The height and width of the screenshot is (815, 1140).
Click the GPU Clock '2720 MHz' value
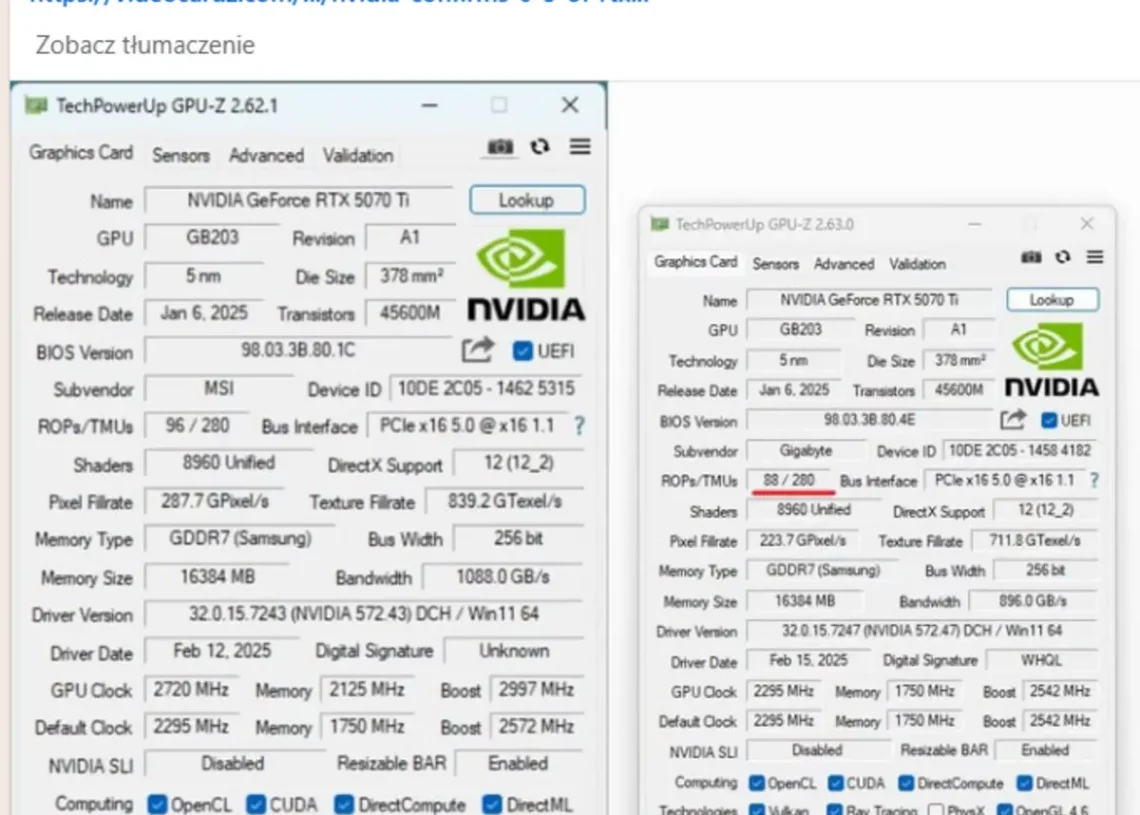191,689
